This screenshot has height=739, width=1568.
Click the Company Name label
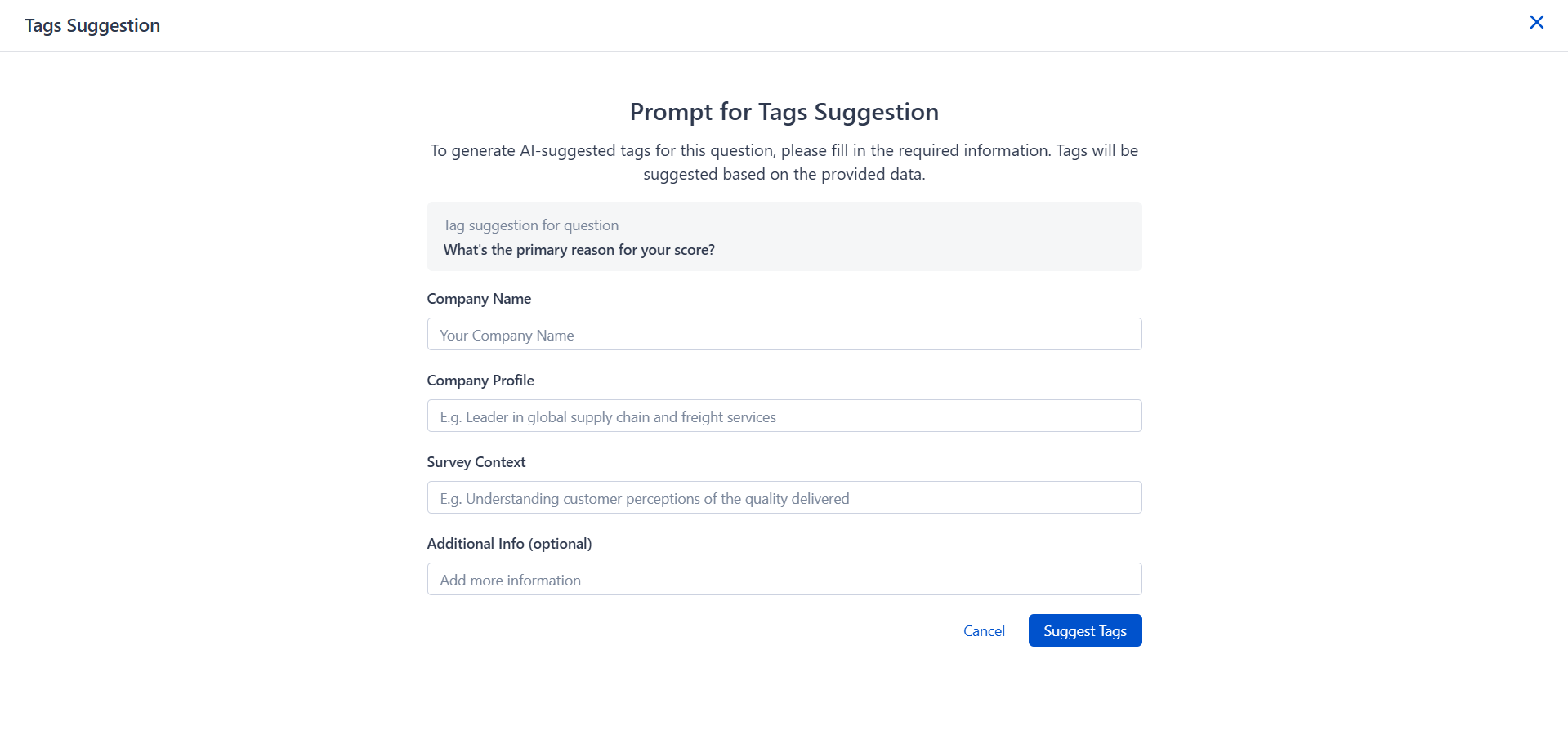479,299
